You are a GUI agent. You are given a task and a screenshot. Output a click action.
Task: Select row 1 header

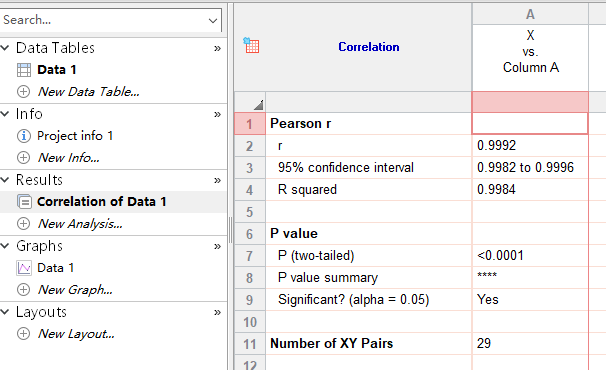pos(250,124)
